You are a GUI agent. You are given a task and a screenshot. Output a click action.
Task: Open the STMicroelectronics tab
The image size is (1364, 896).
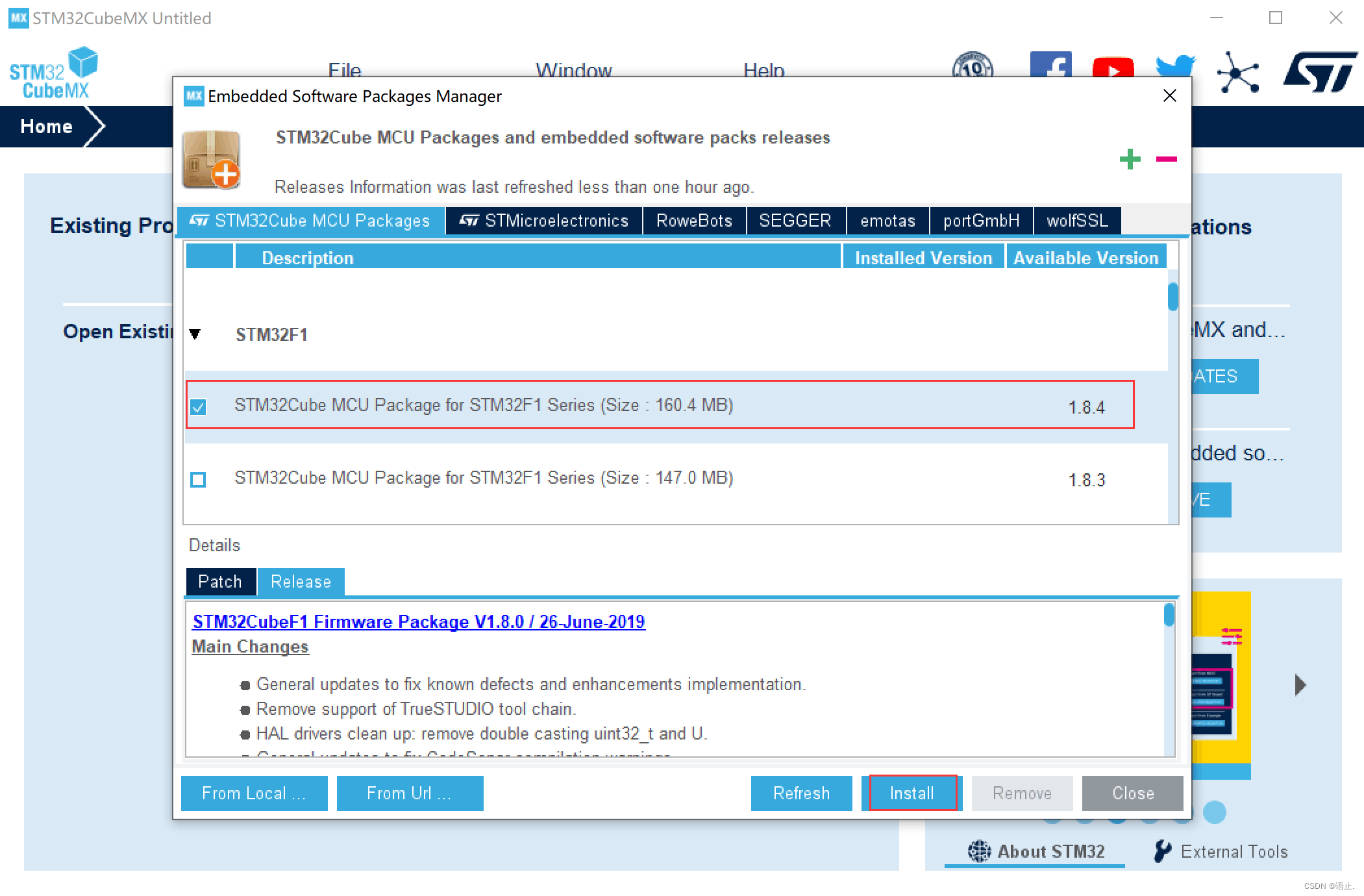point(543,221)
